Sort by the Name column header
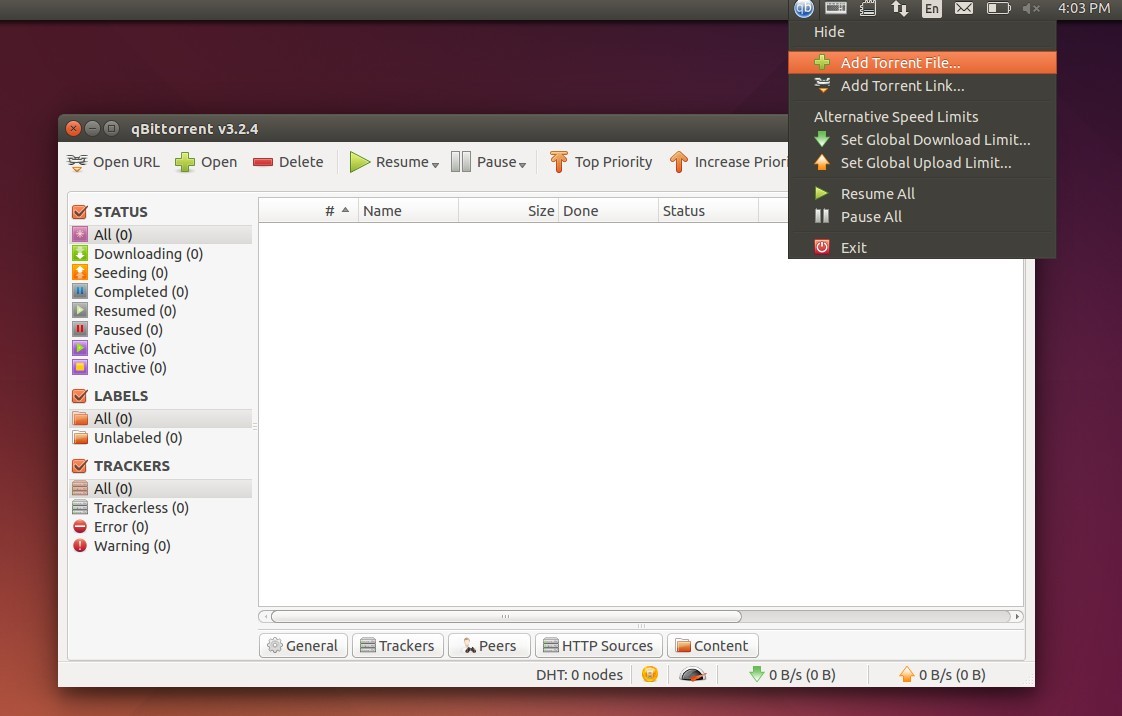The height and width of the screenshot is (716, 1122). (408, 211)
